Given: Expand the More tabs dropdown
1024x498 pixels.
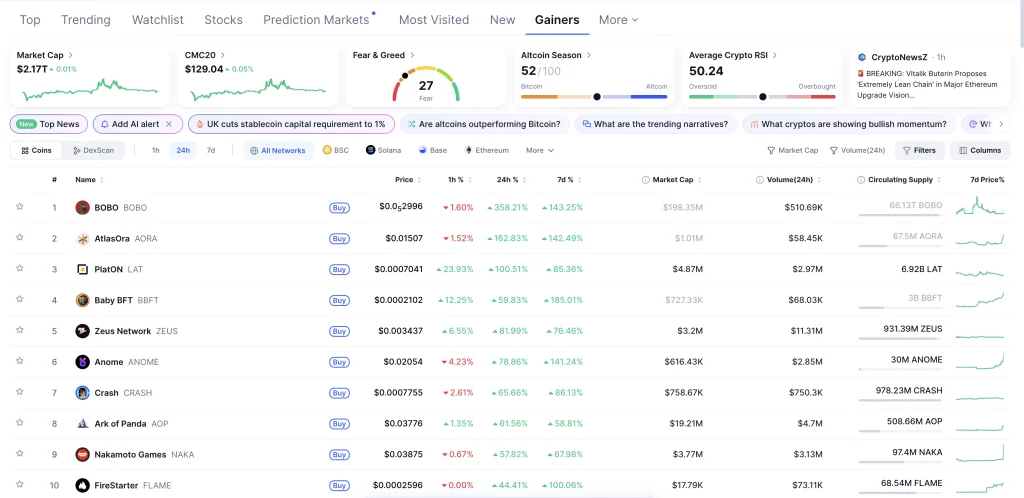Looking at the screenshot, I should [618, 20].
